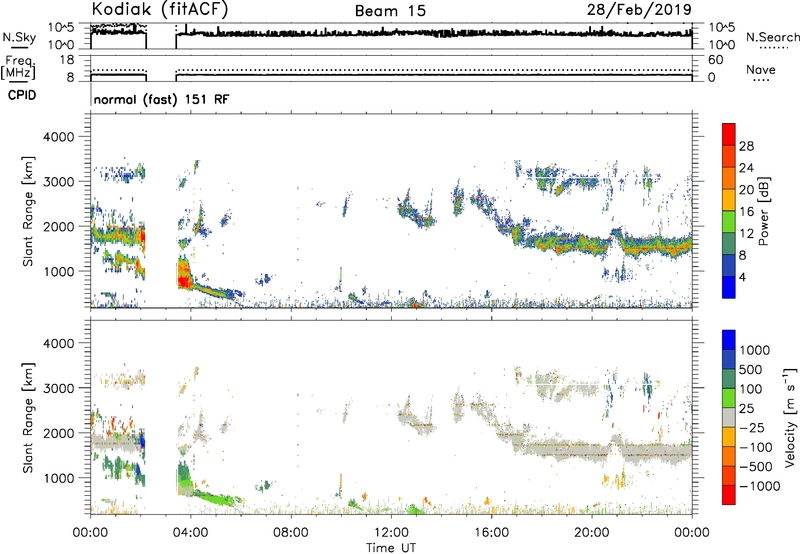The width and height of the screenshot is (800, 554).
Task: Click the 'Kodiak (fitACF)' title text
Action: tap(160, 9)
